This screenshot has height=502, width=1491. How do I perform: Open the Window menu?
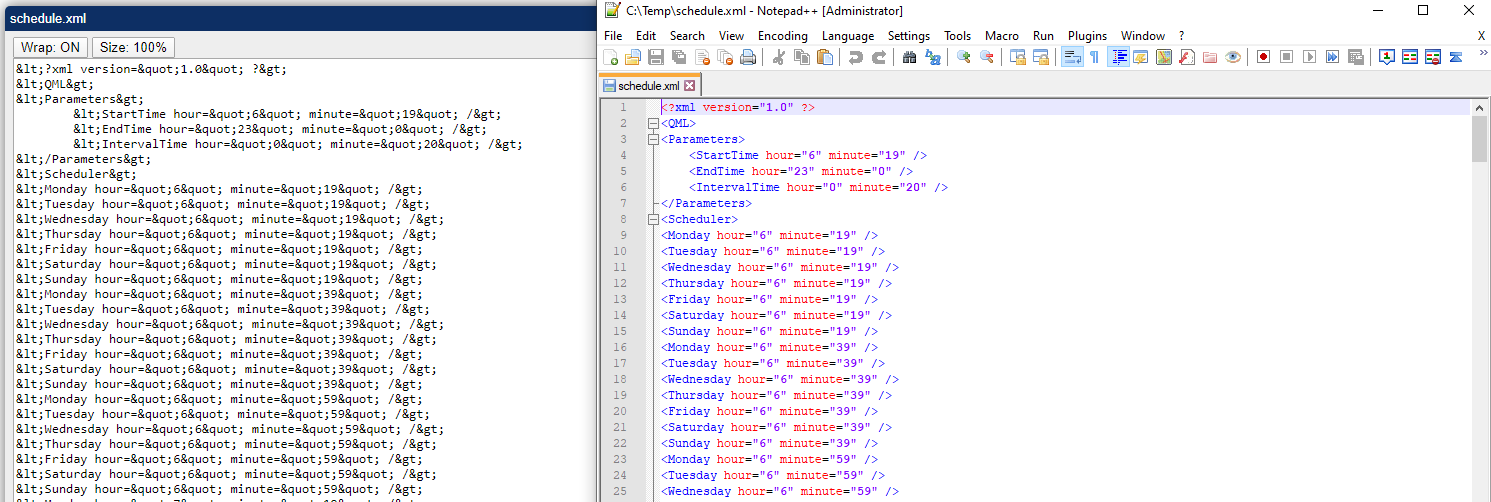click(1143, 35)
